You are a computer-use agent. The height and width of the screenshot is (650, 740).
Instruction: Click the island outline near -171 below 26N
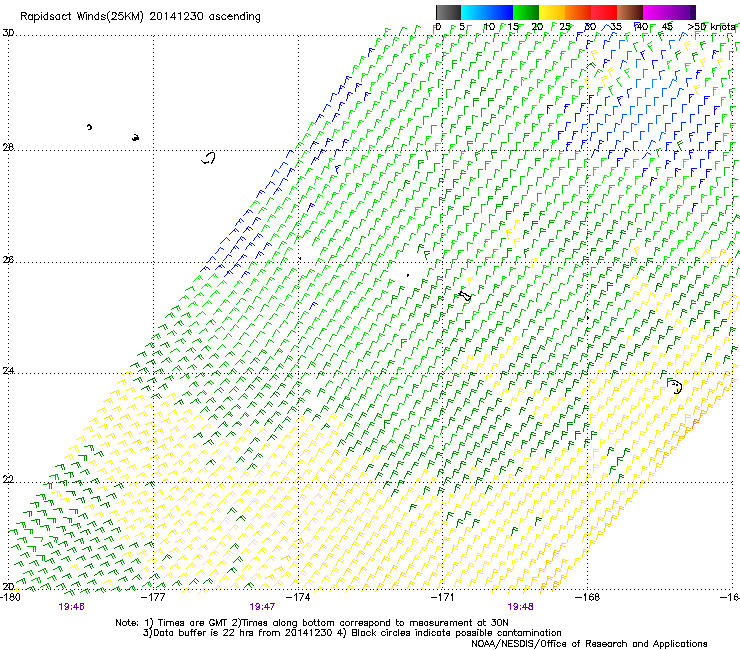[x=465, y=296]
